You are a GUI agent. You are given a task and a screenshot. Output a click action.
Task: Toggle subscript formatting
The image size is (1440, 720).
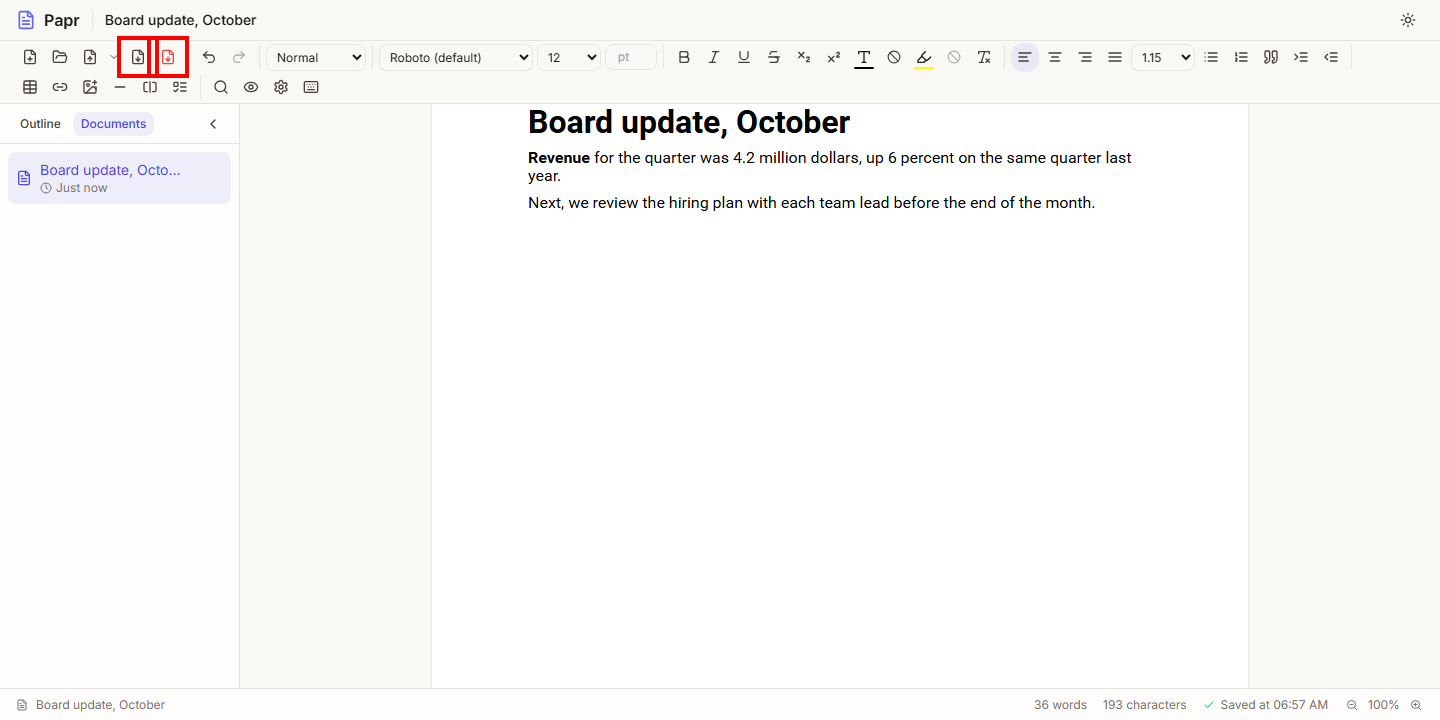click(804, 57)
